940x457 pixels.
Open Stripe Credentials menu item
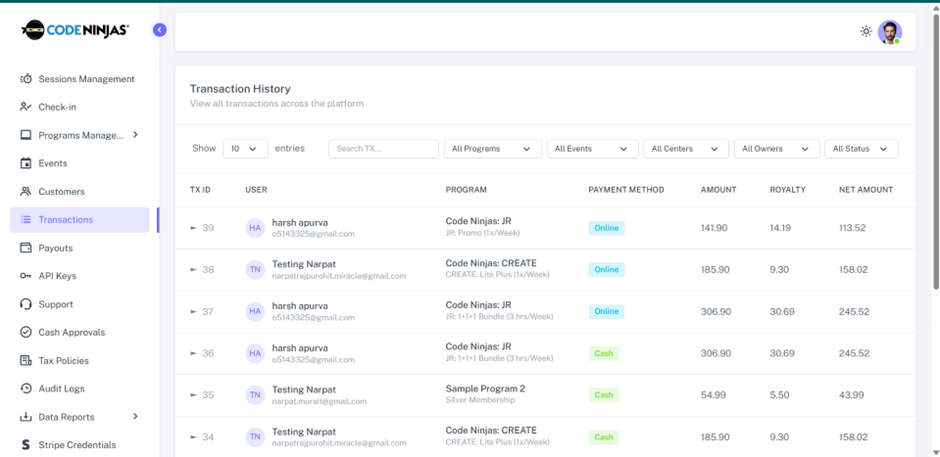[x=80, y=445]
